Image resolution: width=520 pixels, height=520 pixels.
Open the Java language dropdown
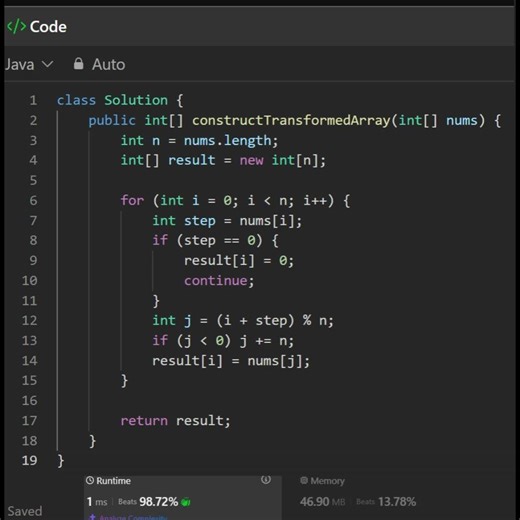point(29,64)
